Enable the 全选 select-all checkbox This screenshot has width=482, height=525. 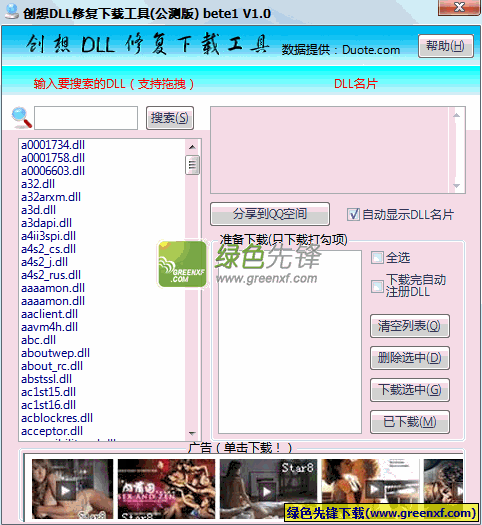377,258
